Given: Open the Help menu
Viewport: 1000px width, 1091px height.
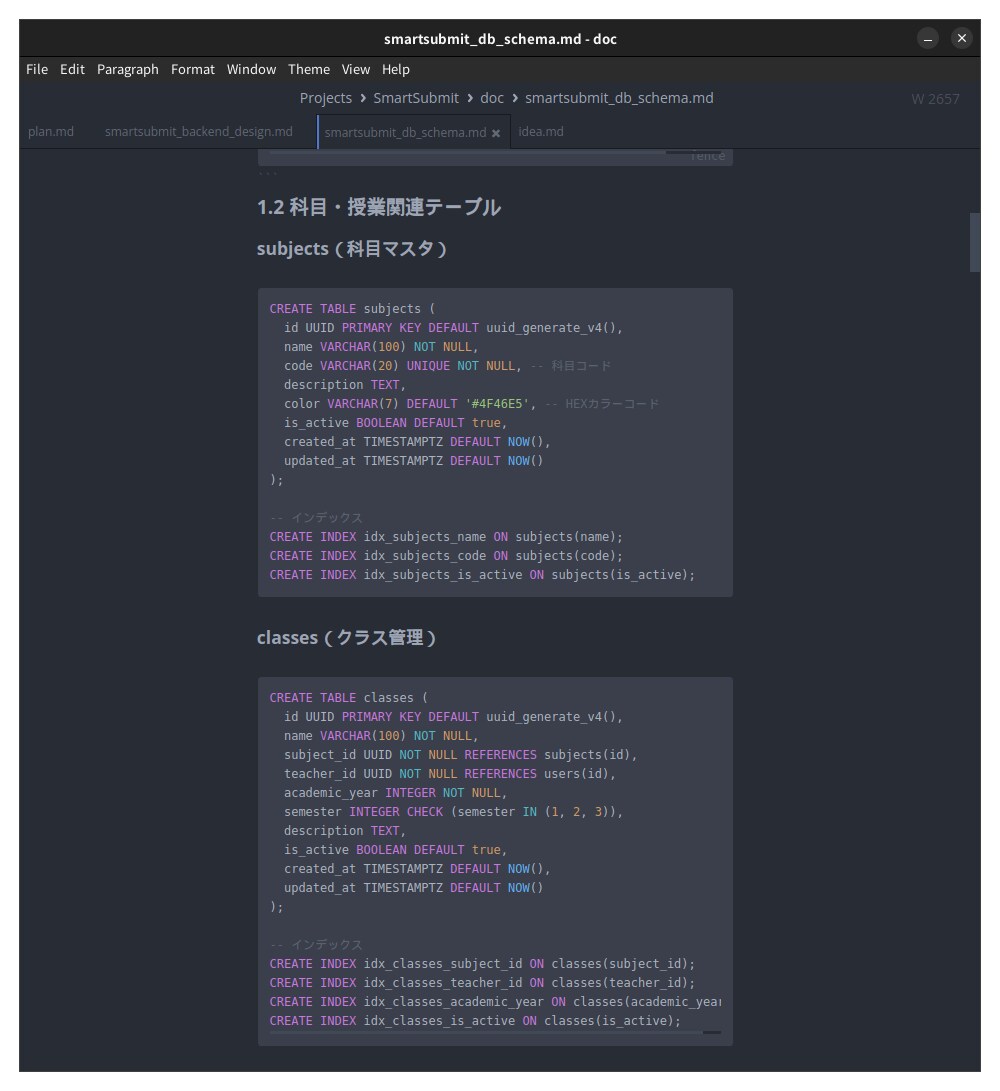Looking at the screenshot, I should pos(395,70).
